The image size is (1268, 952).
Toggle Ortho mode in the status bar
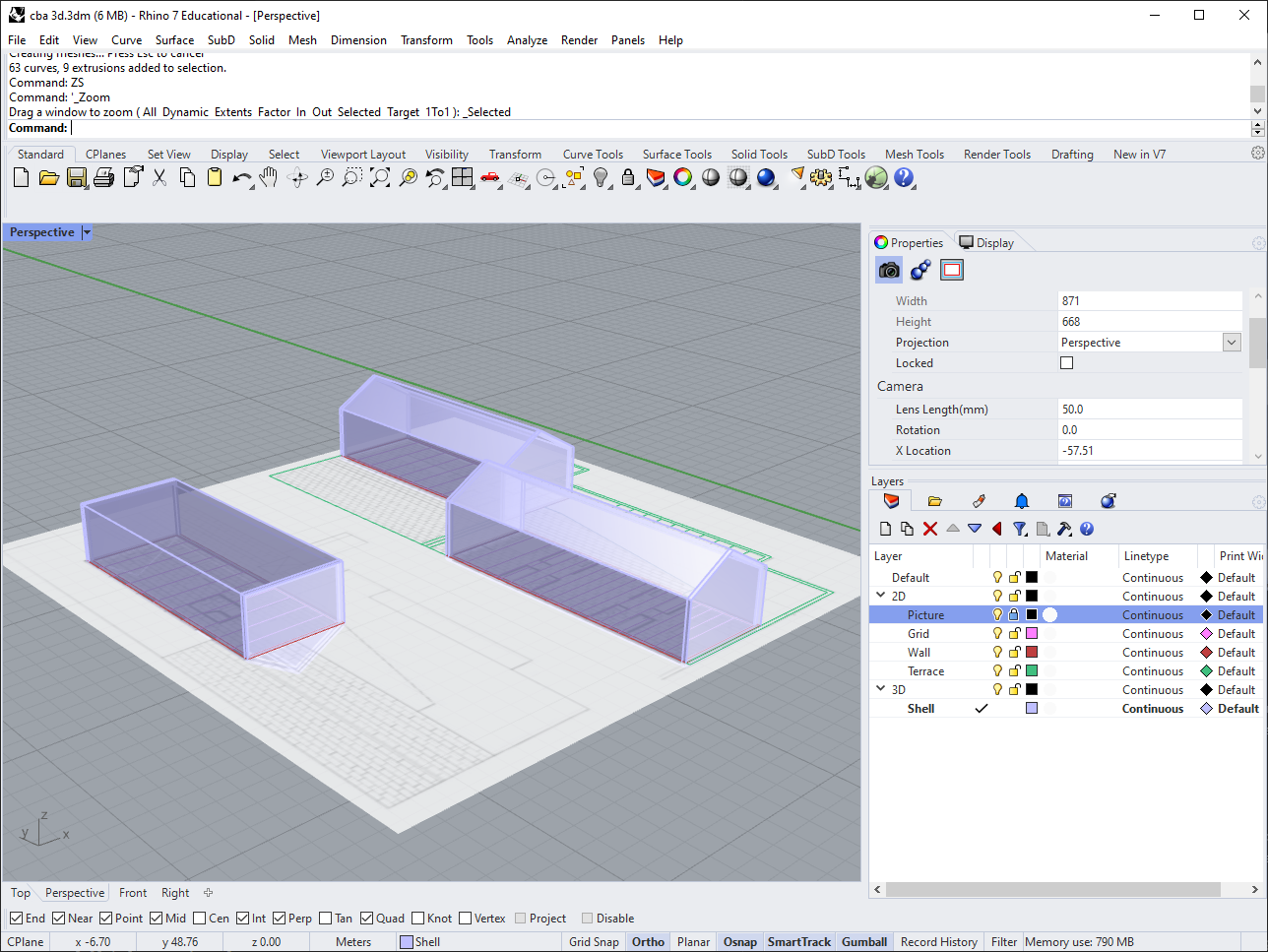pos(647,941)
